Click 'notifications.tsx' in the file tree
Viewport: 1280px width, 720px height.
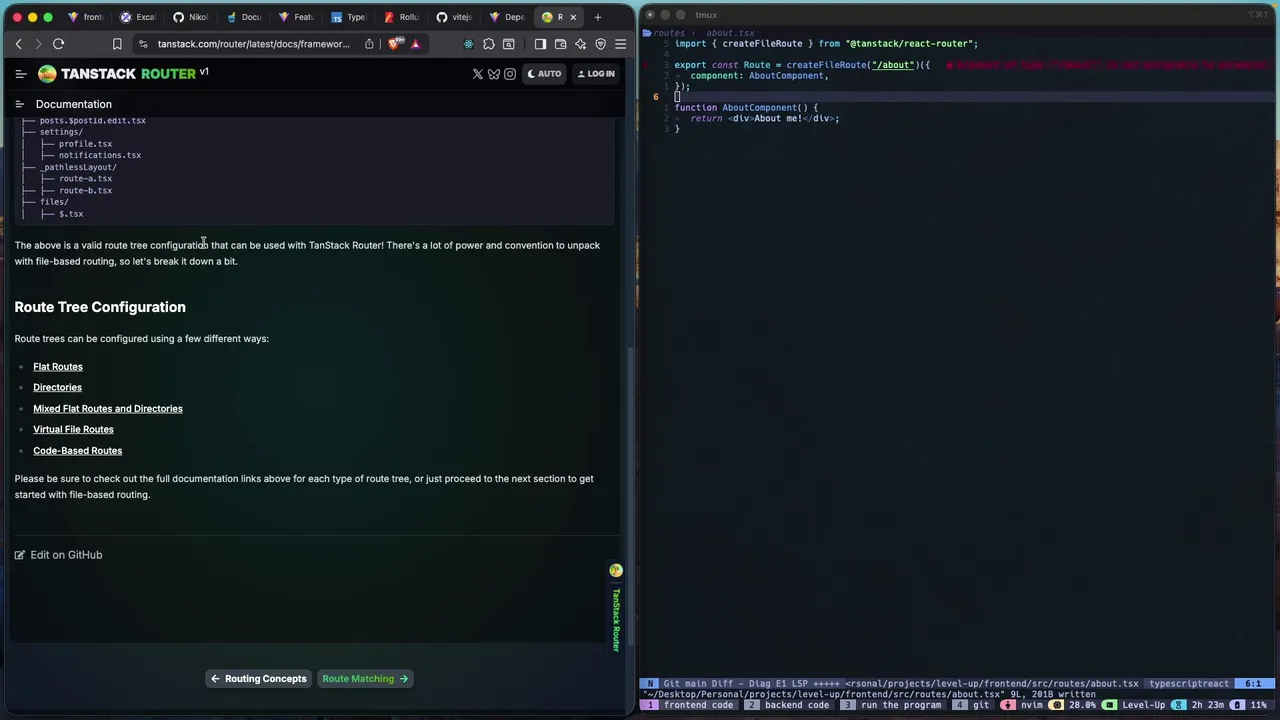point(99,155)
